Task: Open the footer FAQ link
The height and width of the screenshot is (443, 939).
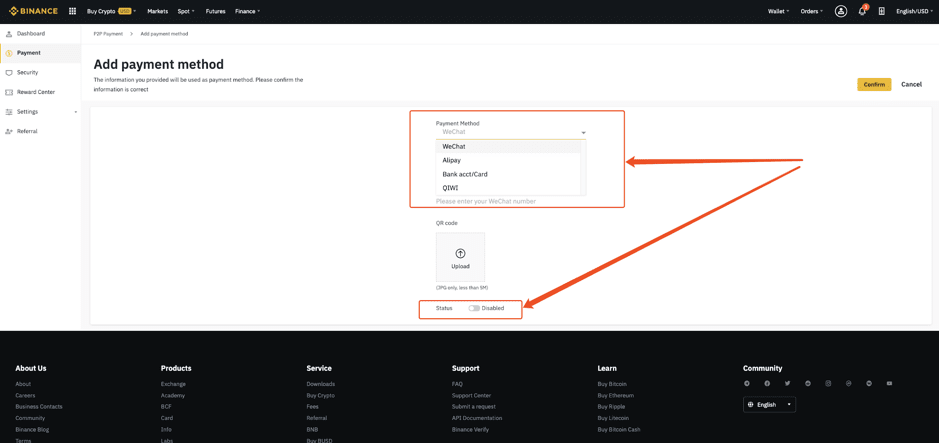Action: [457, 384]
